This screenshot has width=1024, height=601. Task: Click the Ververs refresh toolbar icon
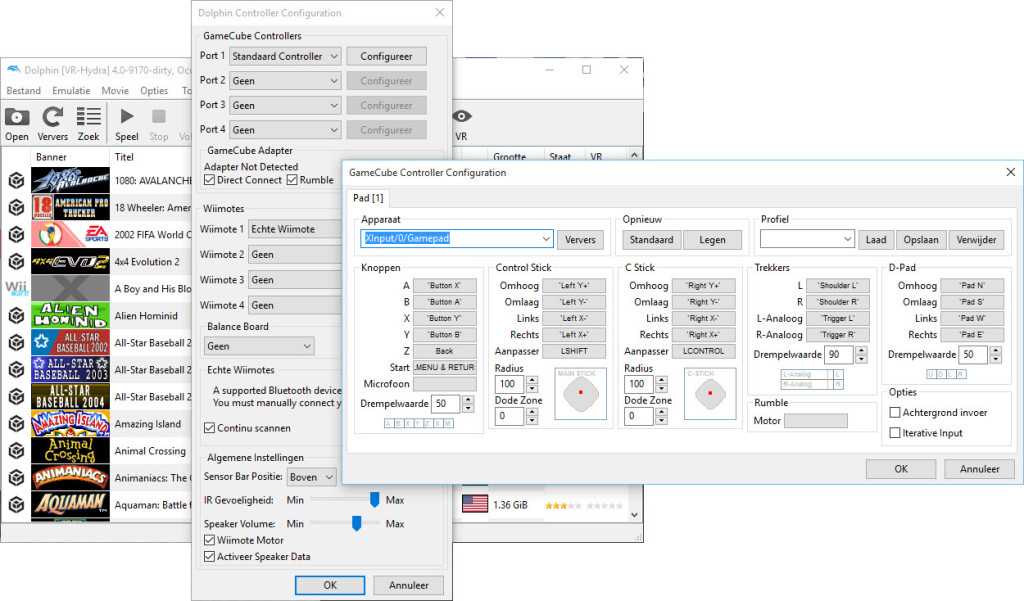coord(53,117)
